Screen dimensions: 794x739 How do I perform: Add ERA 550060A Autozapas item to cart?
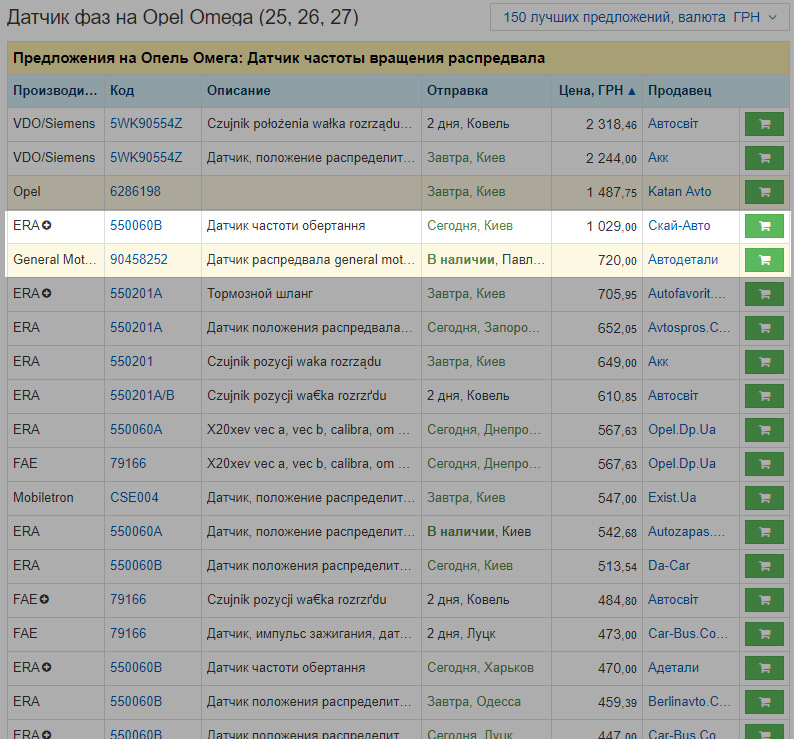pos(764,531)
